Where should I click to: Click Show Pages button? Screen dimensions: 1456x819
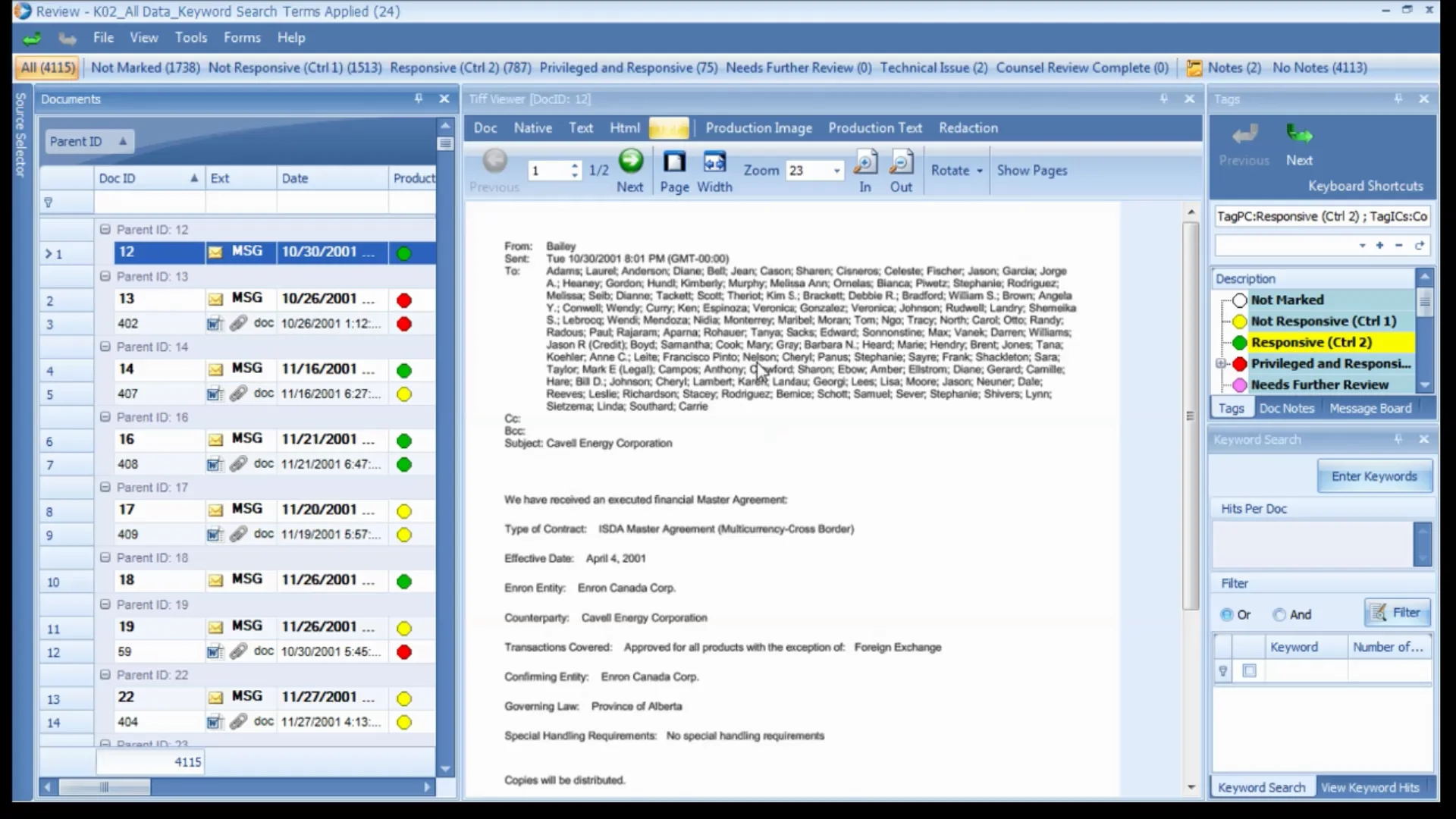coord(1031,171)
